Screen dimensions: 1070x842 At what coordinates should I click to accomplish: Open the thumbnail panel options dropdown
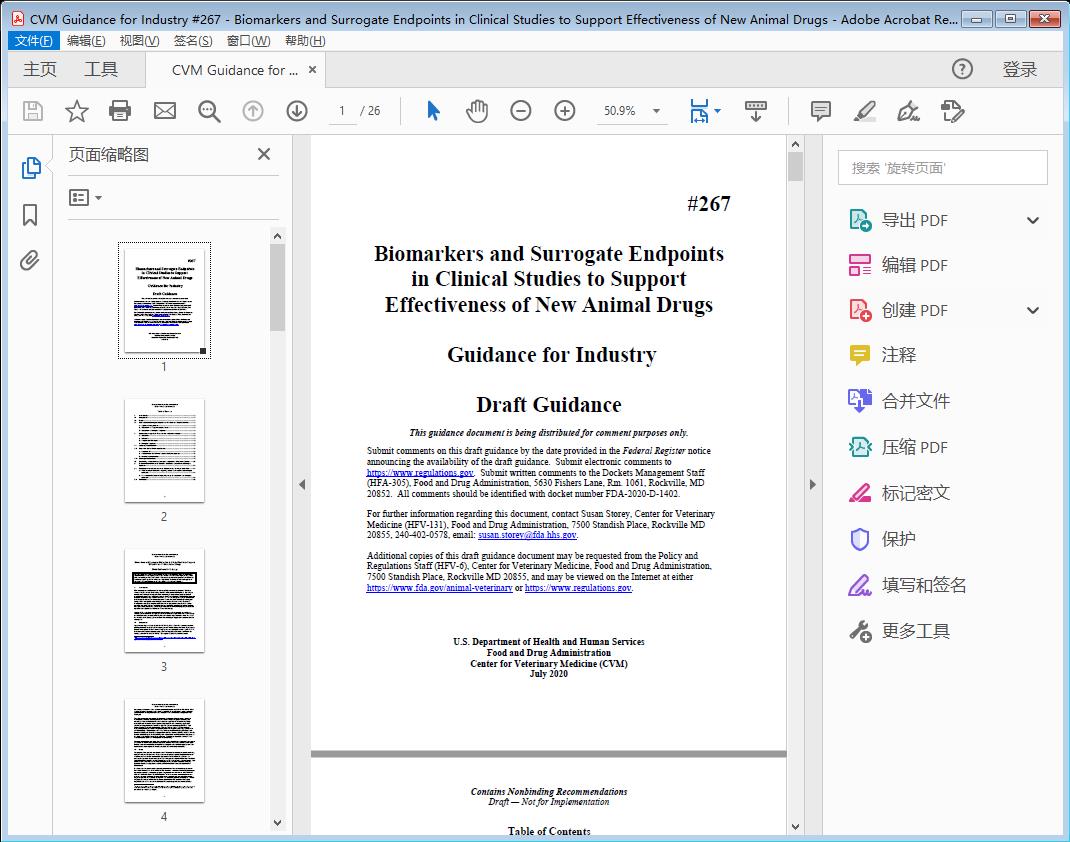click(84, 197)
